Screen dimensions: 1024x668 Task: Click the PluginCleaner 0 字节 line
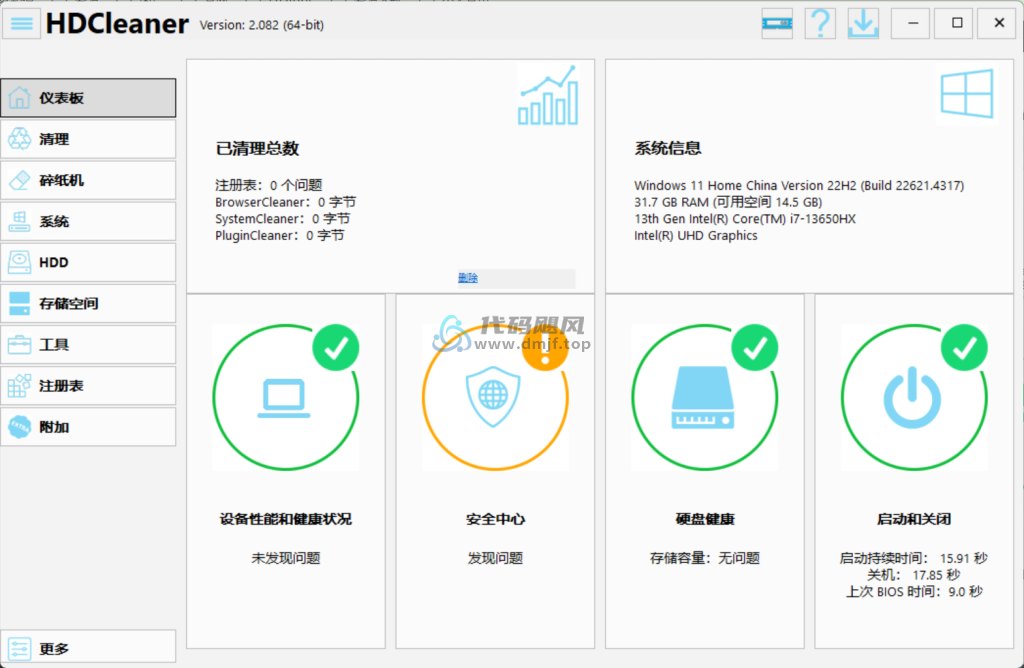[x=280, y=236]
